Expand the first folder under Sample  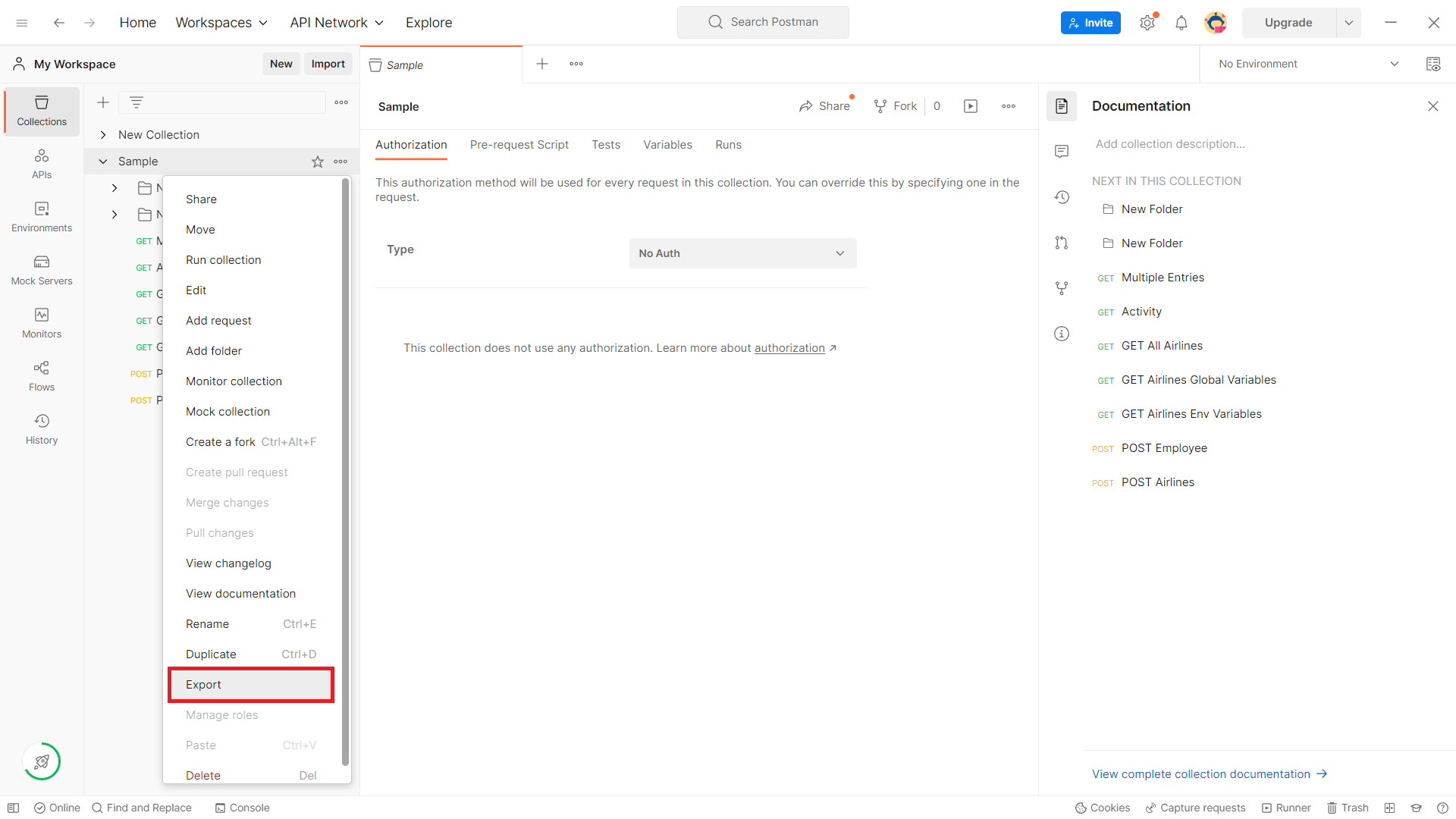click(115, 188)
